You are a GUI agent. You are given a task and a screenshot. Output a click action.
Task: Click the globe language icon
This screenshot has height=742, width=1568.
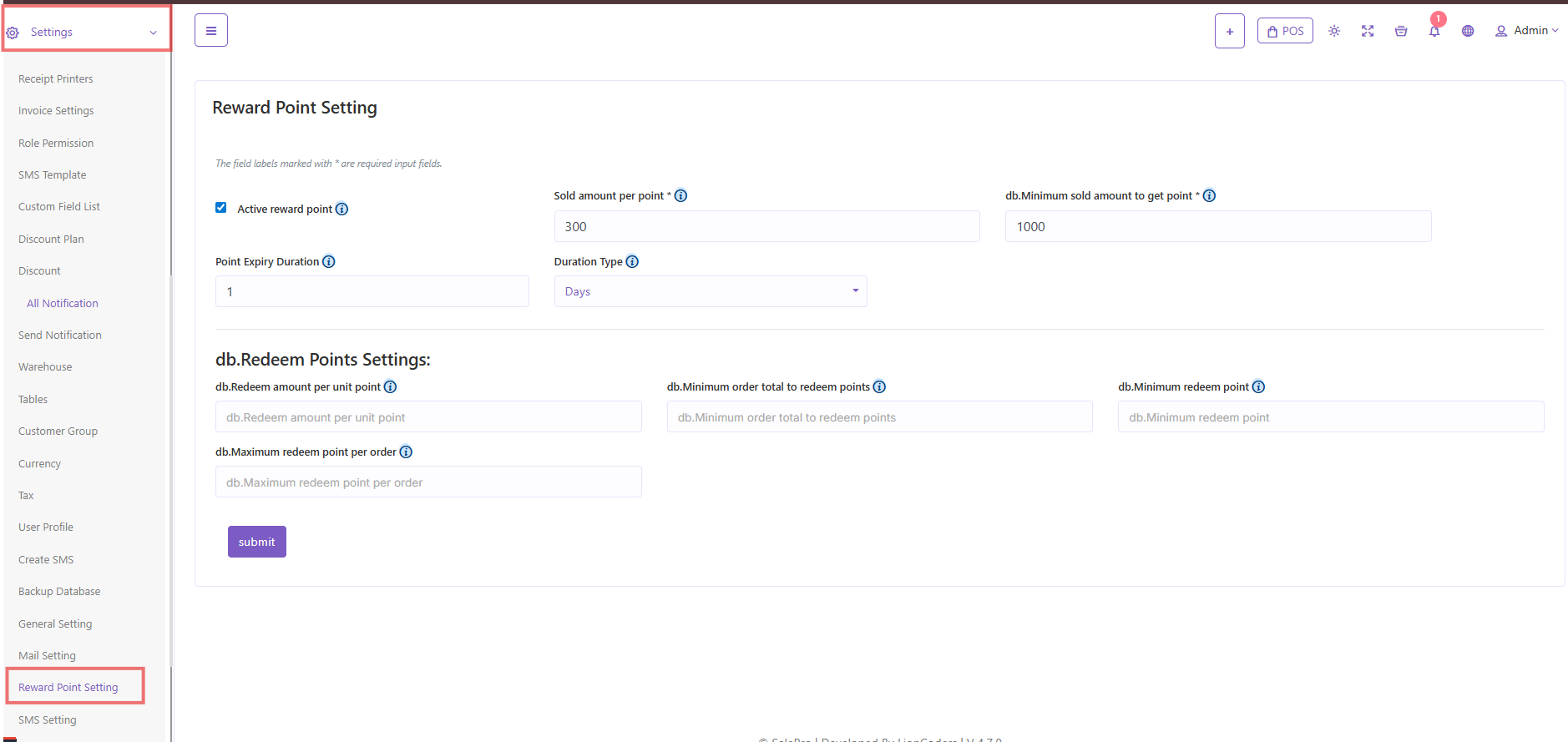(x=1468, y=32)
